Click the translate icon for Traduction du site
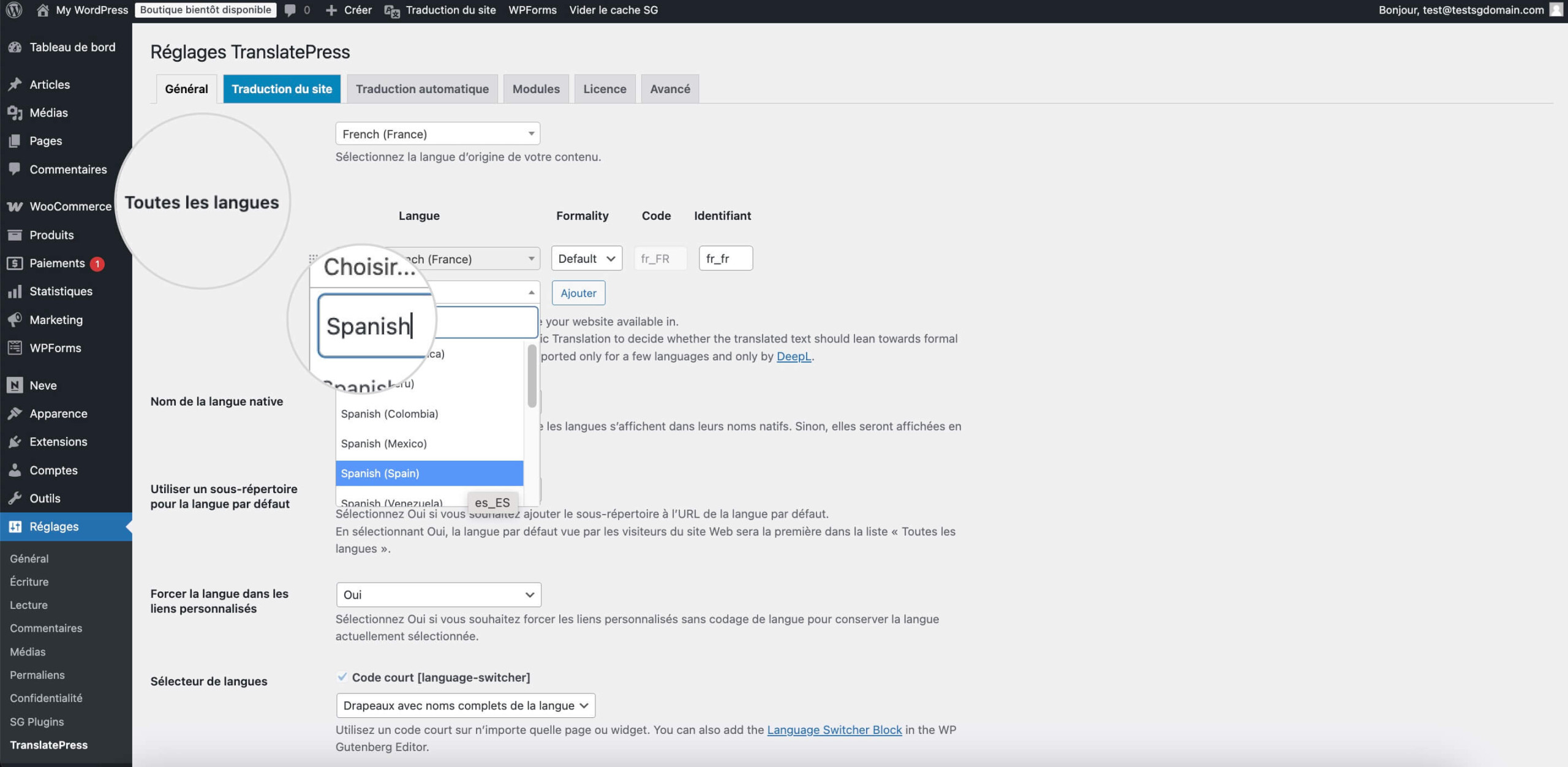Screen dimensions: 1568x767 coord(392,11)
